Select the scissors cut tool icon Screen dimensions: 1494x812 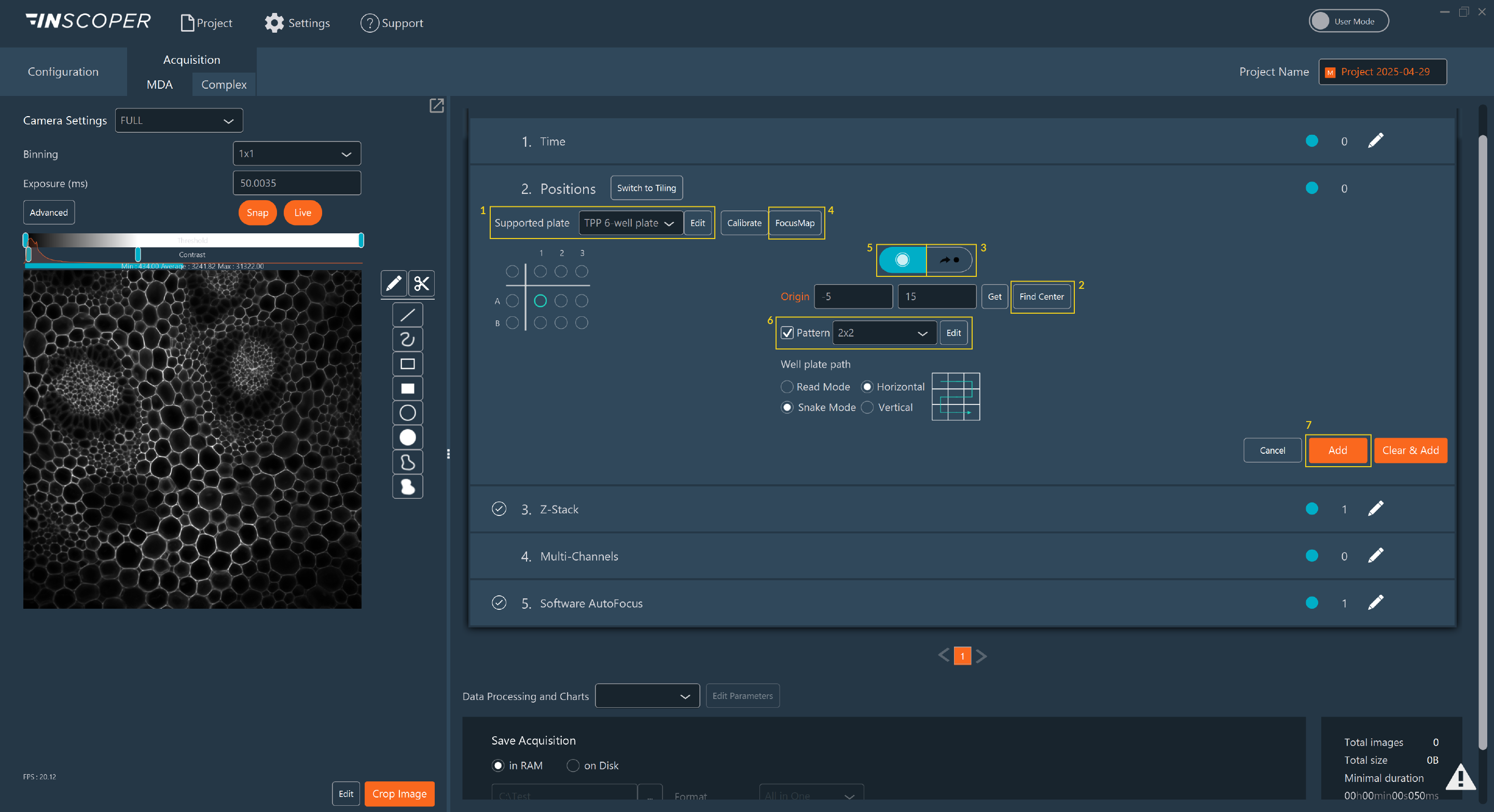422,284
